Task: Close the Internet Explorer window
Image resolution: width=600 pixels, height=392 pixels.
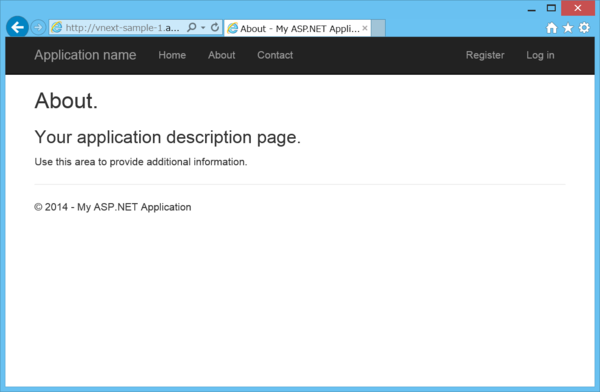Action: point(578,8)
